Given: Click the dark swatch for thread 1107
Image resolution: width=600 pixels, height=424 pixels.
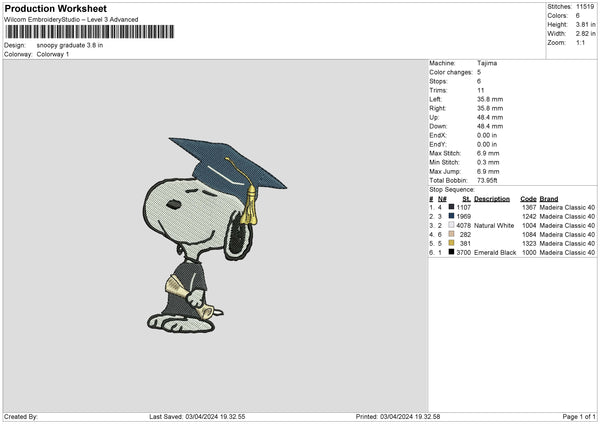Looking at the screenshot, I should 452,207.
